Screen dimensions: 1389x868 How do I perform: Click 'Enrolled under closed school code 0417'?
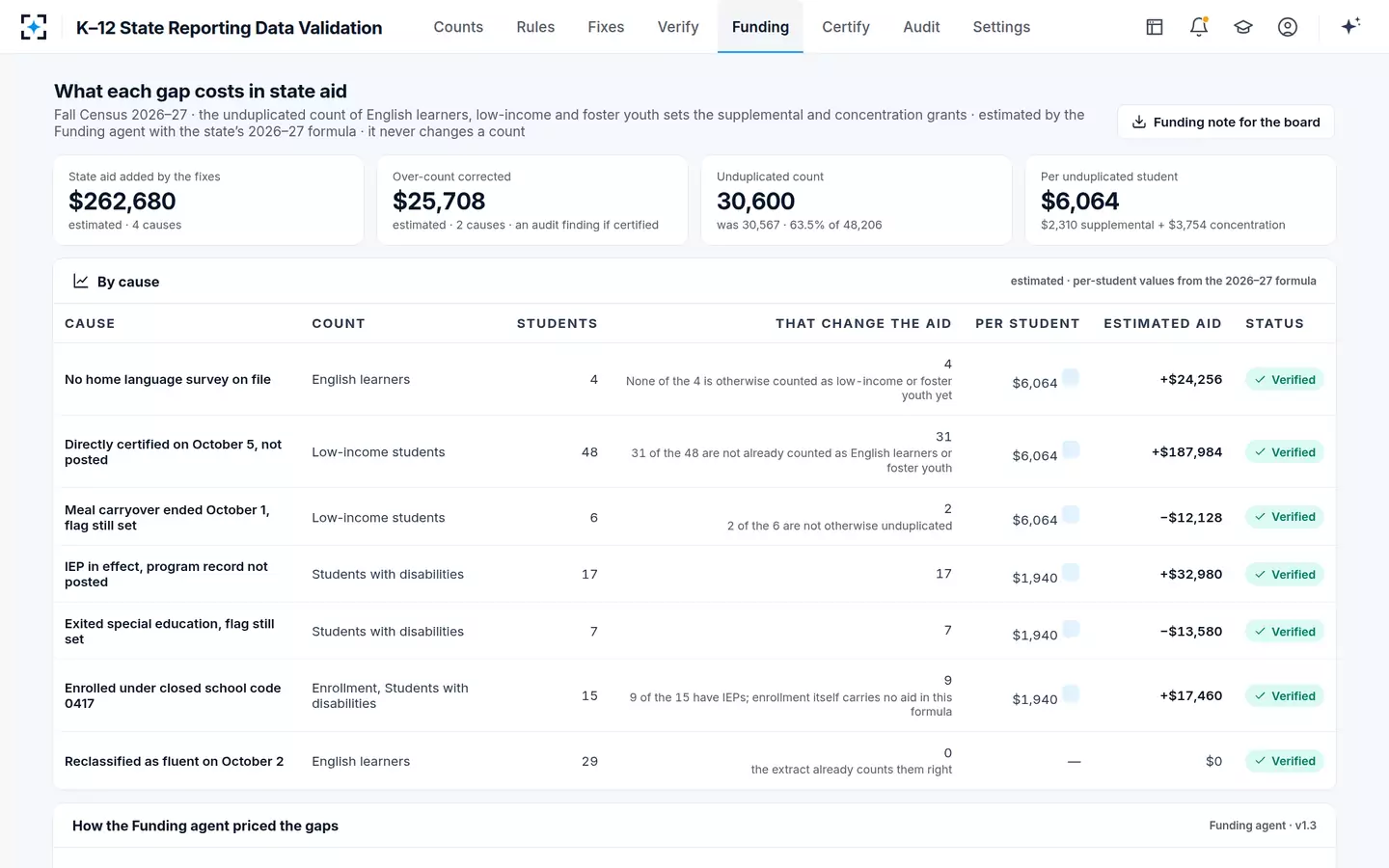(x=173, y=695)
